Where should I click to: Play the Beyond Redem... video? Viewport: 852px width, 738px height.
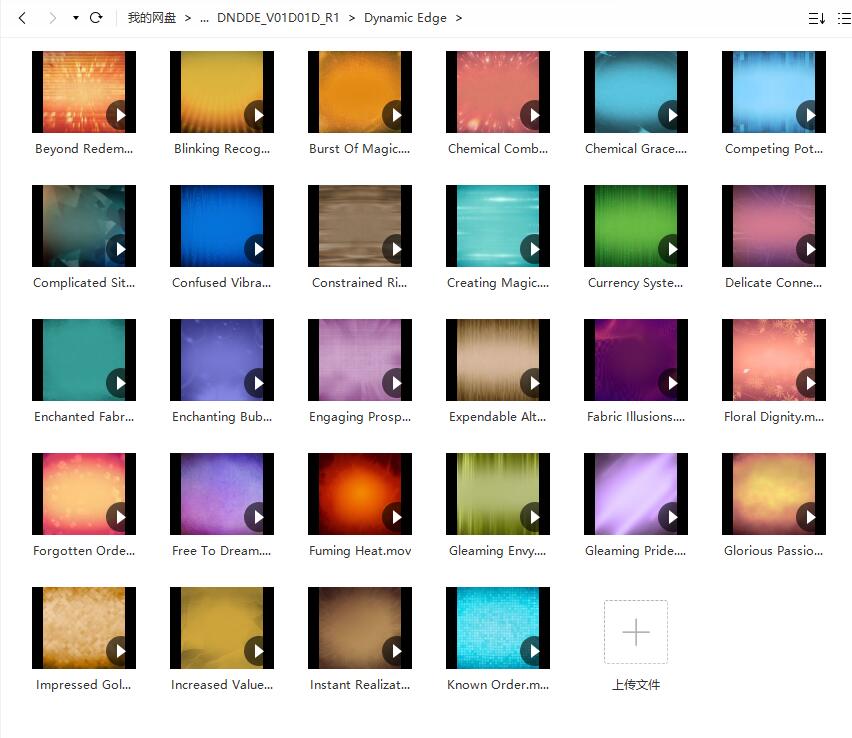[x=120, y=115]
